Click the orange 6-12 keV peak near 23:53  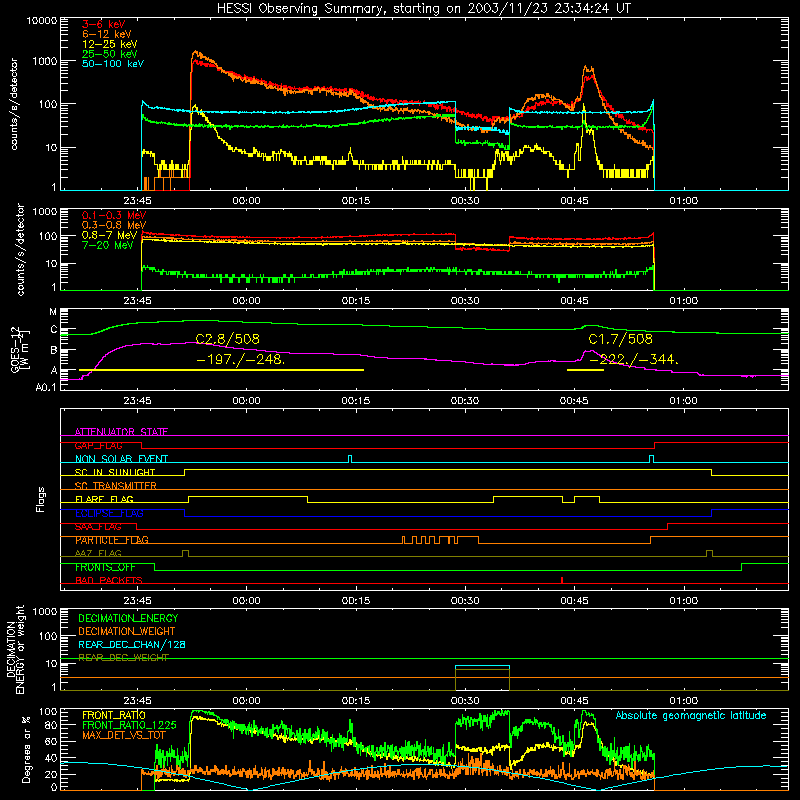[196, 53]
